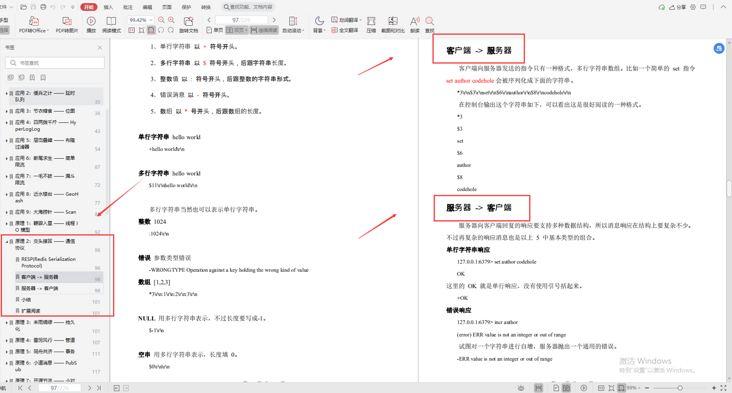Viewport: 732px width, 393px height.
Task: Click the fullscreen icon at the bottom right
Action: click(x=724, y=388)
